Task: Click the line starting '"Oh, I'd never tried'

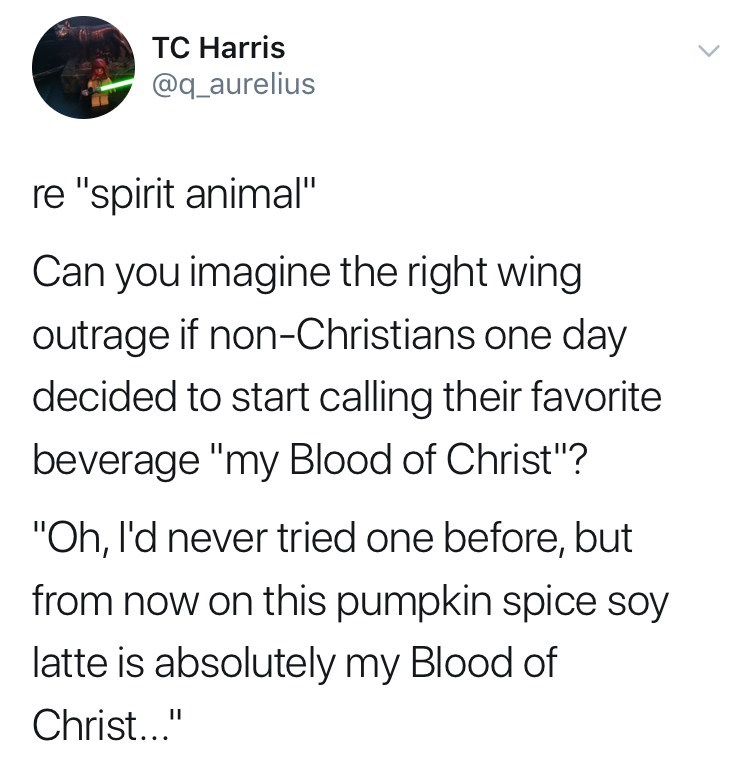Action: (x=333, y=539)
